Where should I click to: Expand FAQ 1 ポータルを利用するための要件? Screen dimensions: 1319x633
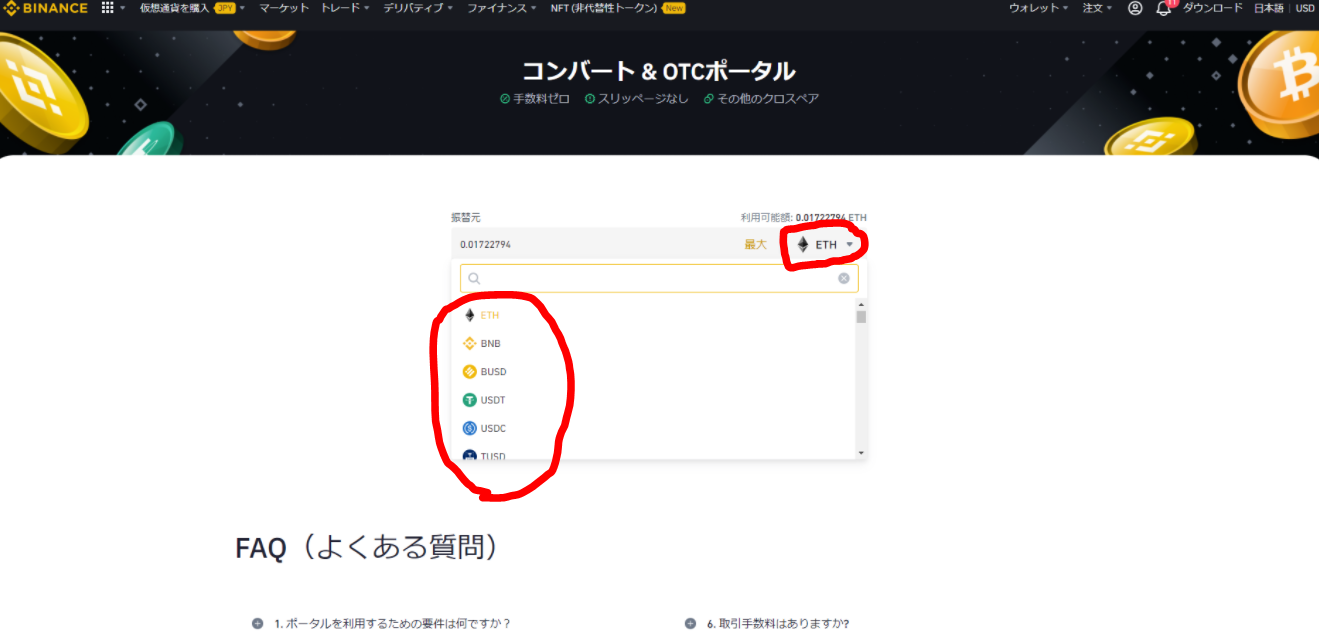[x=381, y=623]
